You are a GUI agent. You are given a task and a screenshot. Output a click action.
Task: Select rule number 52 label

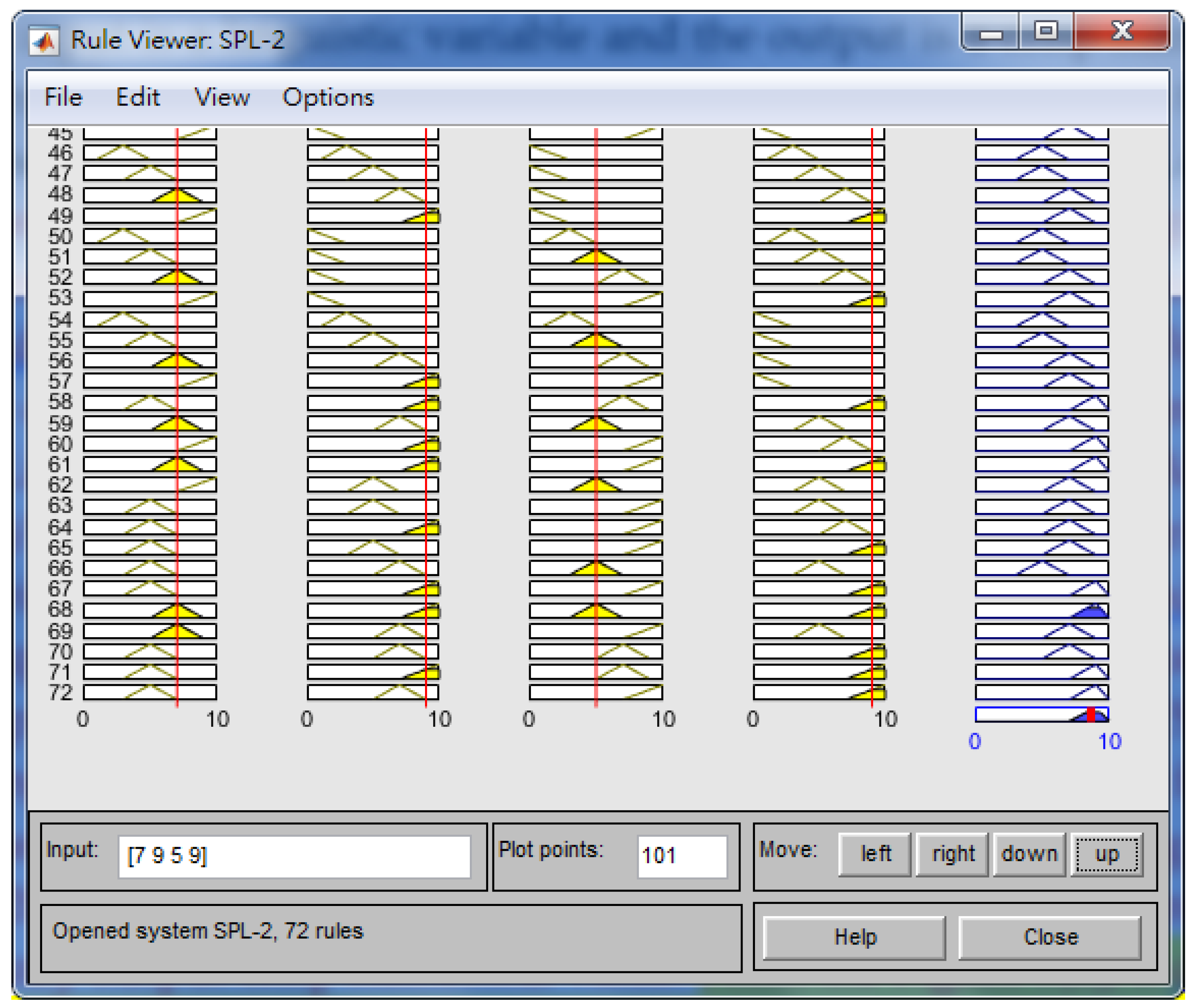60,278
